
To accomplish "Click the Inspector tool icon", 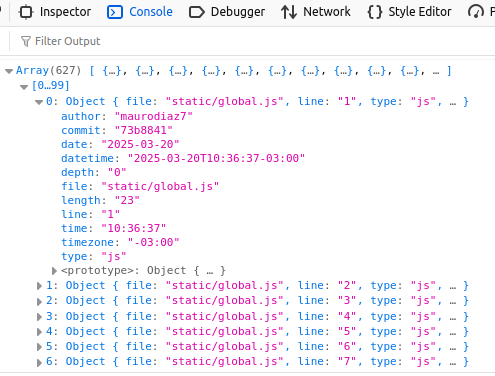I will 26,12.
